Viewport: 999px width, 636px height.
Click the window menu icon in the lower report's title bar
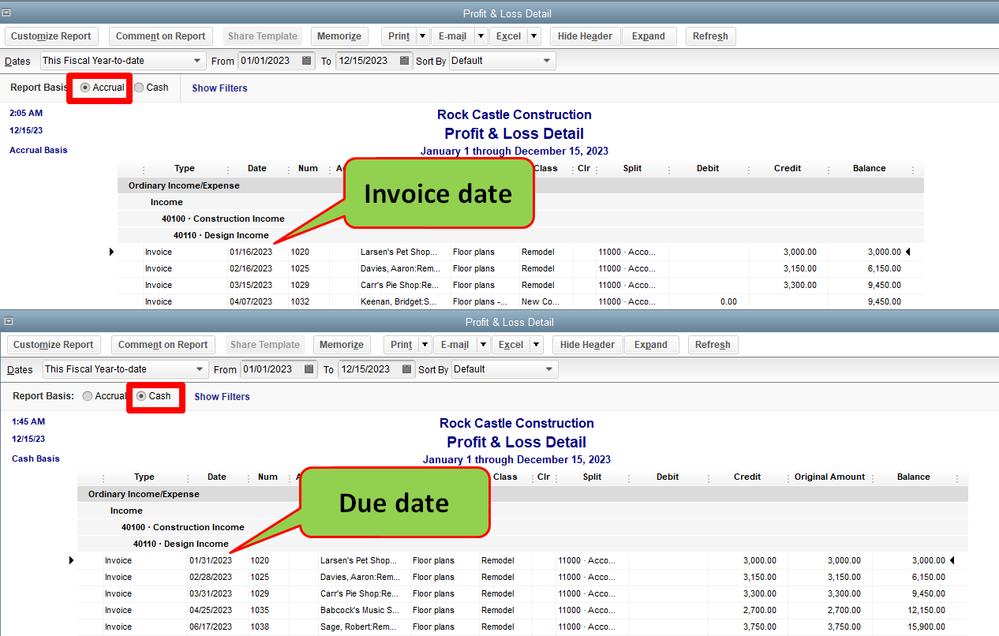[x=8, y=322]
